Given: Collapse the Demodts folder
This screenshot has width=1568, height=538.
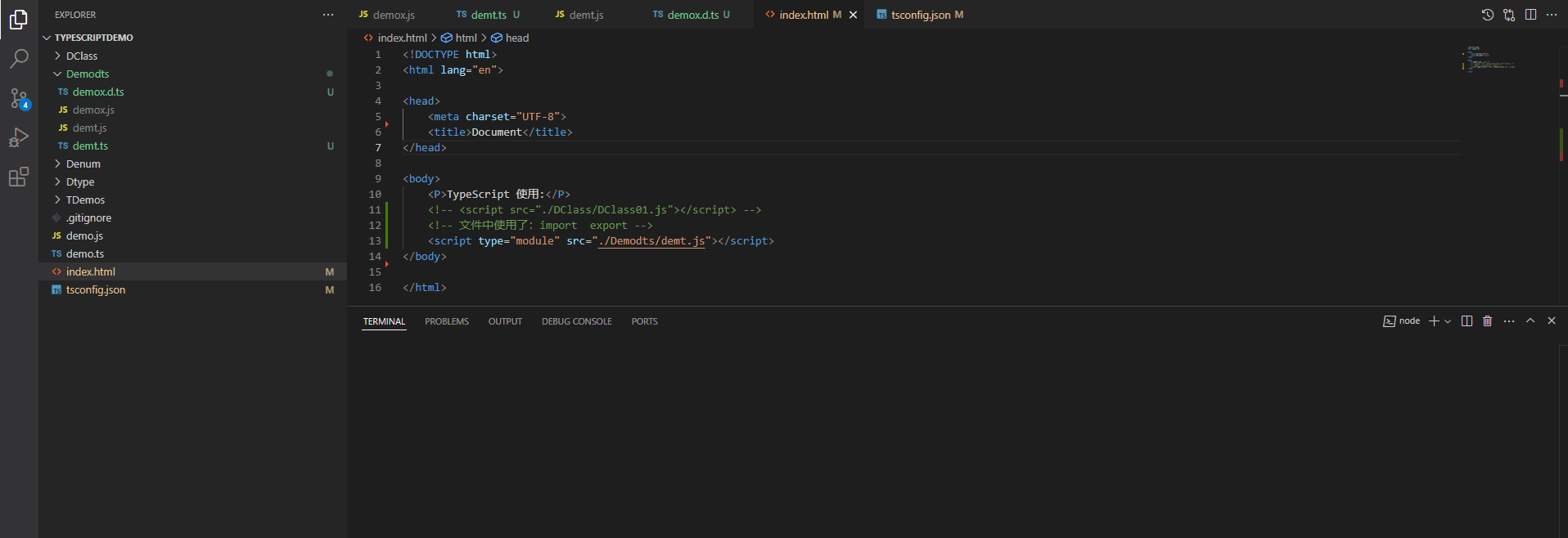Looking at the screenshot, I should click(192, 74).
